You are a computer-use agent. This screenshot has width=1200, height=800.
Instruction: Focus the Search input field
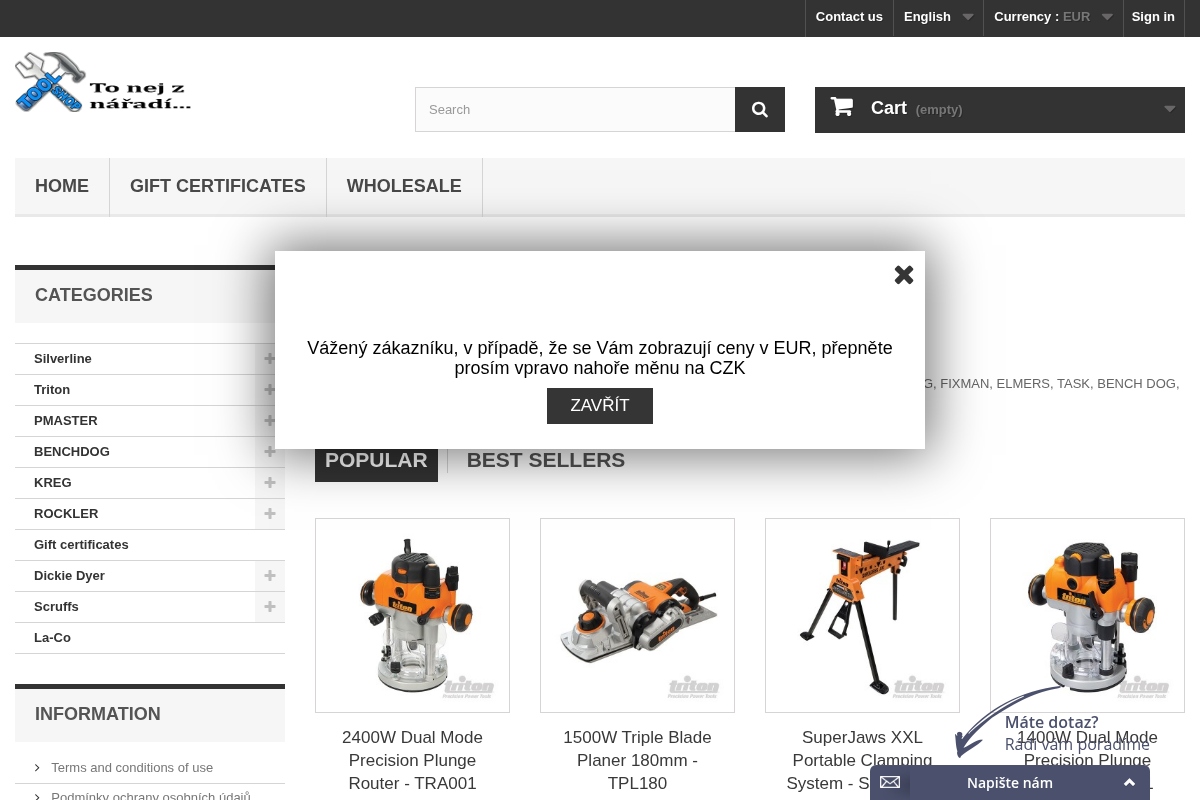(x=575, y=109)
